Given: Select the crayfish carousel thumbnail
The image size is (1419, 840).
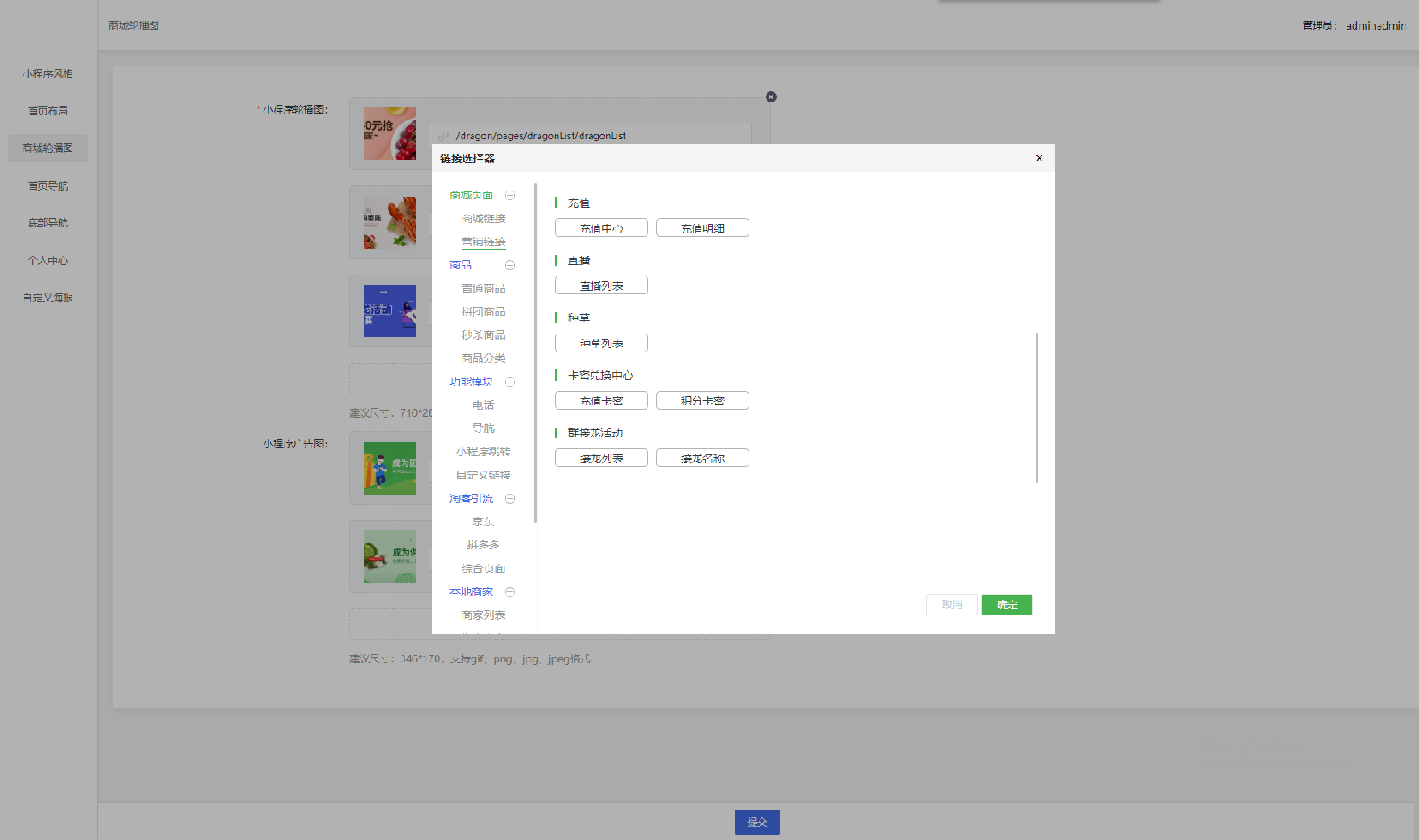Looking at the screenshot, I should 390,223.
